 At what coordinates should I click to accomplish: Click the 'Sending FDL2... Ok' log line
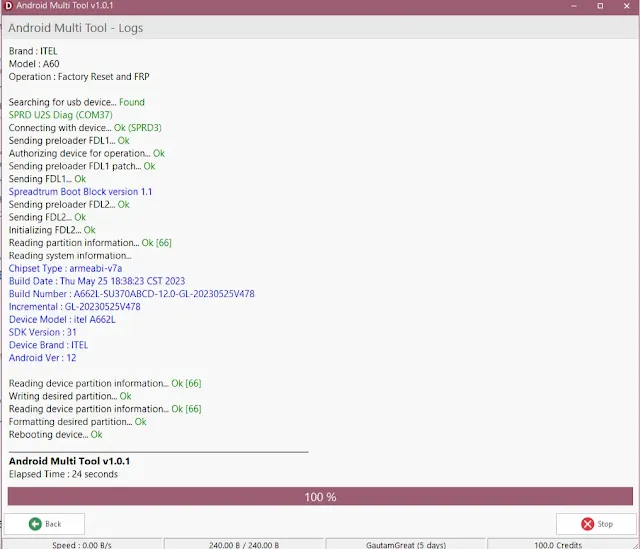click(47, 217)
